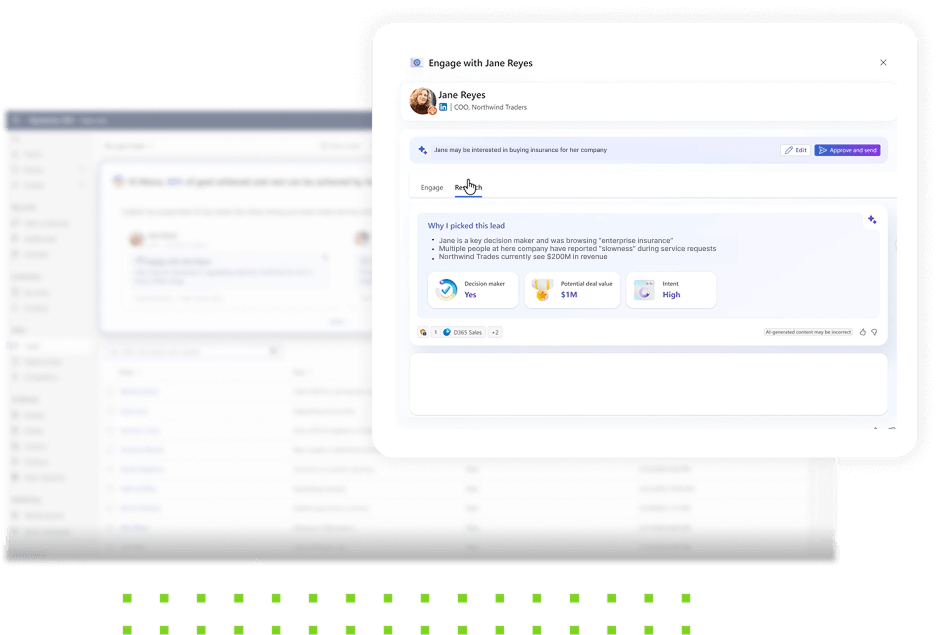Viewport: 941px width, 635px height.
Task: Click bullet mentioning $200M in revenue
Action: [523, 256]
